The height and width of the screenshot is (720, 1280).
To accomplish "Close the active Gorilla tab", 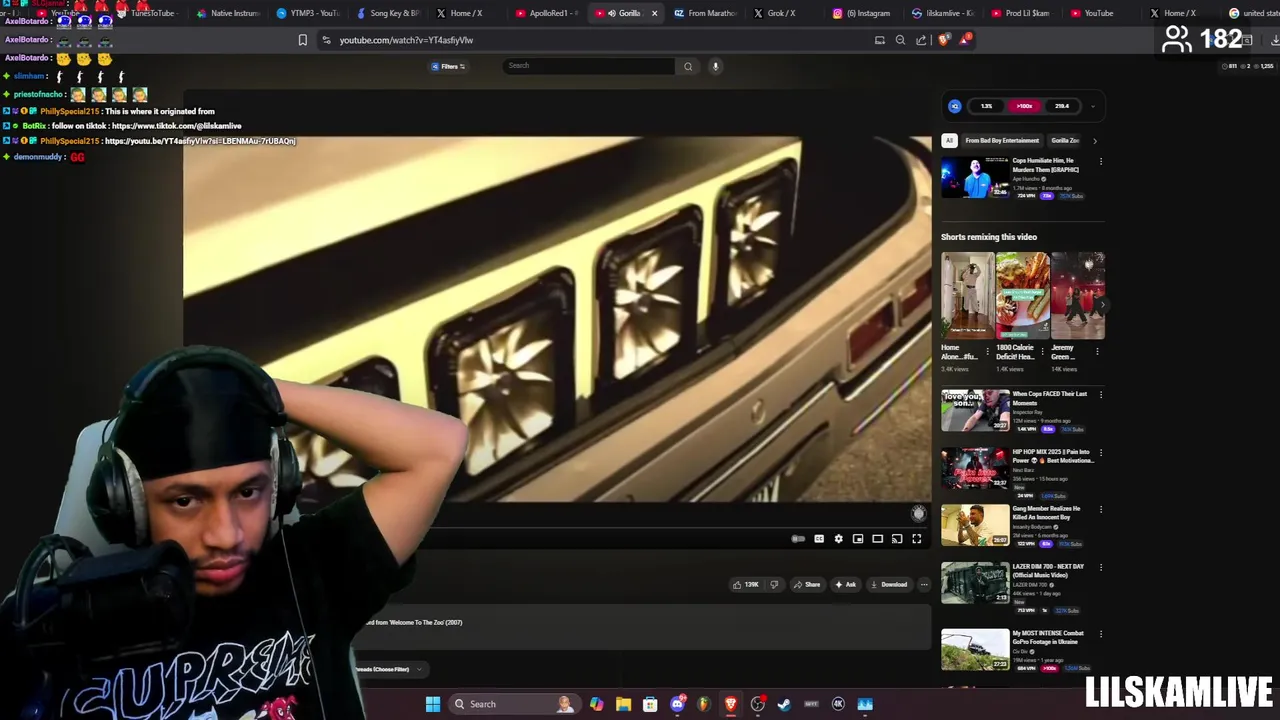I will click(654, 13).
